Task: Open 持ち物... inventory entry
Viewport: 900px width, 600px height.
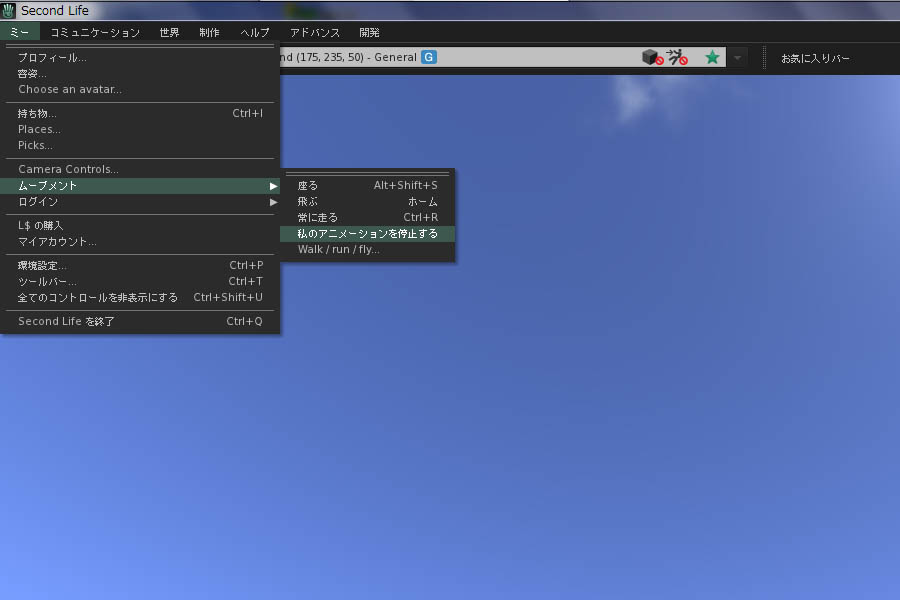Action: pyautogui.click(x=140, y=114)
